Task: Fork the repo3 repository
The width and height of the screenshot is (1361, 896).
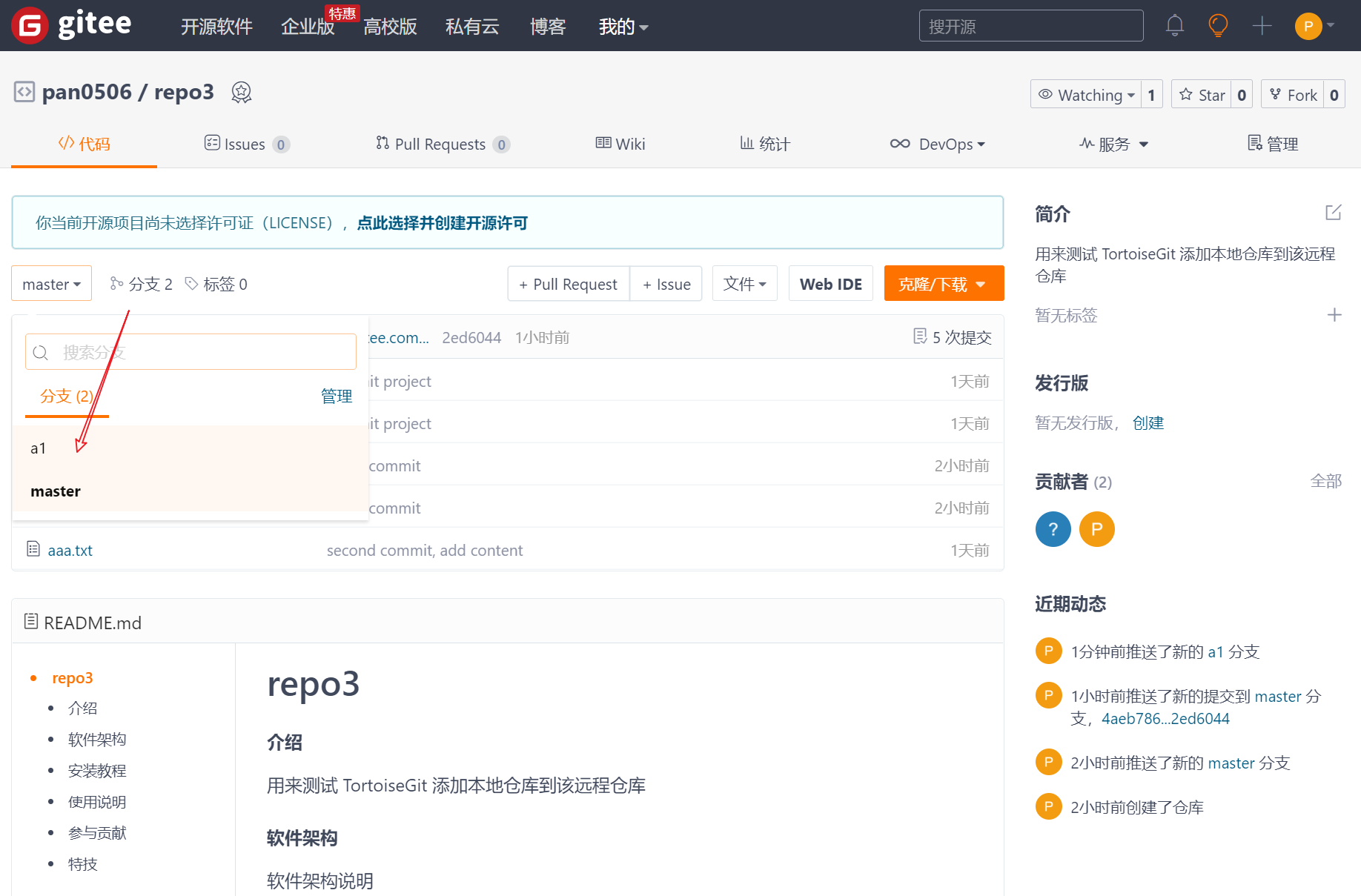Action: [1294, 95]
